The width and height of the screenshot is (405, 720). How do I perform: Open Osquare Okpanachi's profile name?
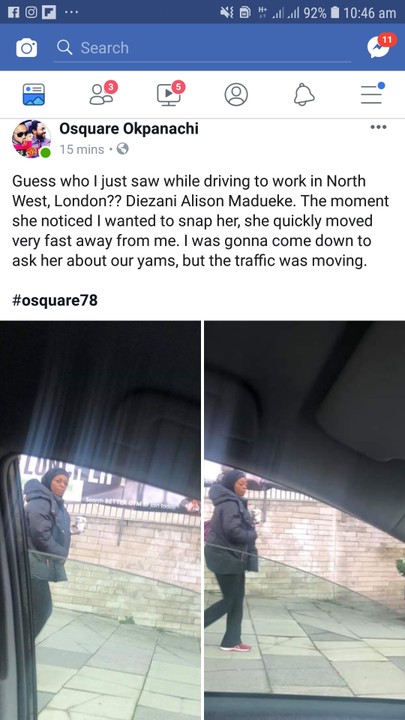[129, 129]
